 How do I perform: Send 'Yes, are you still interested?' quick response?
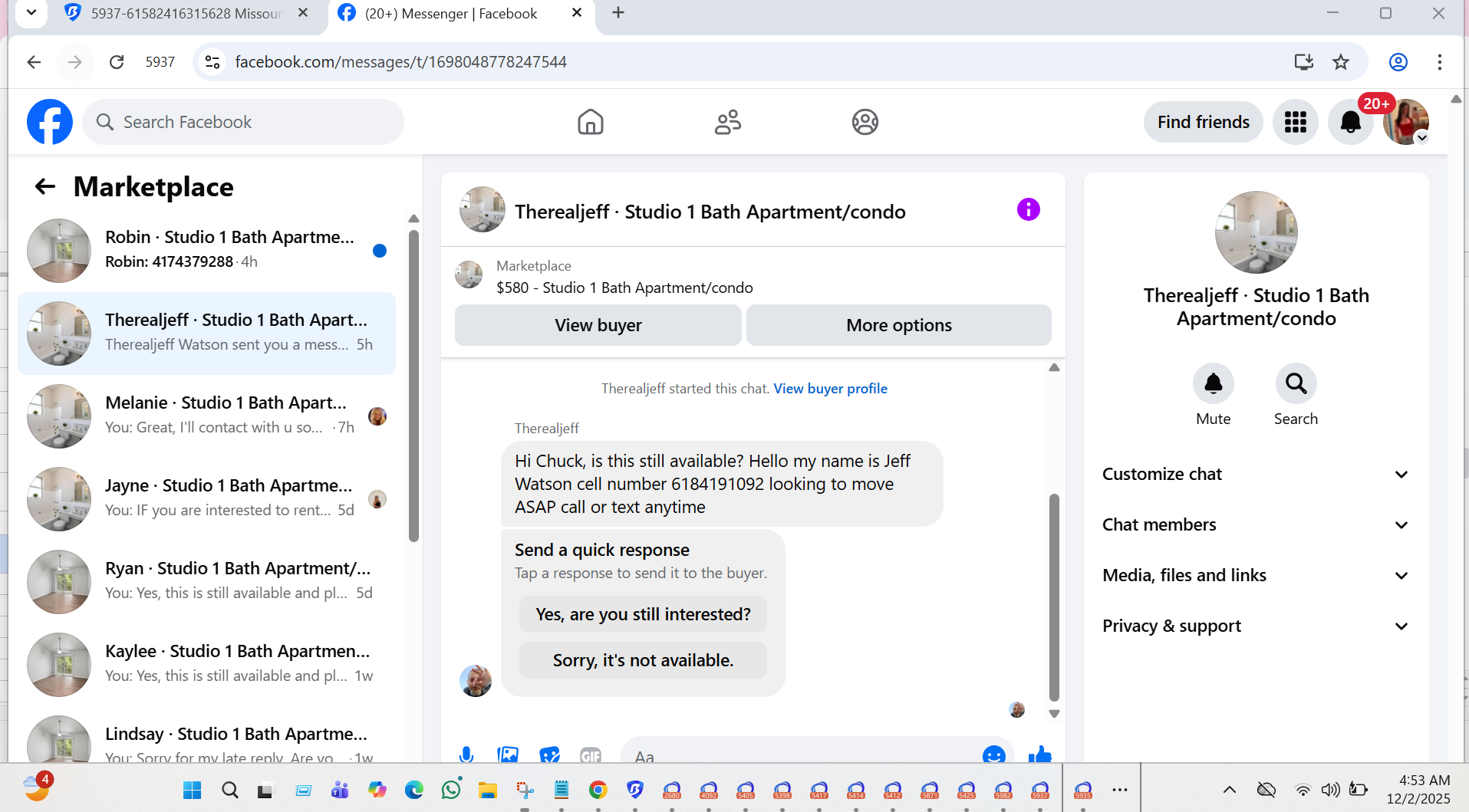(x=643, y=614)
